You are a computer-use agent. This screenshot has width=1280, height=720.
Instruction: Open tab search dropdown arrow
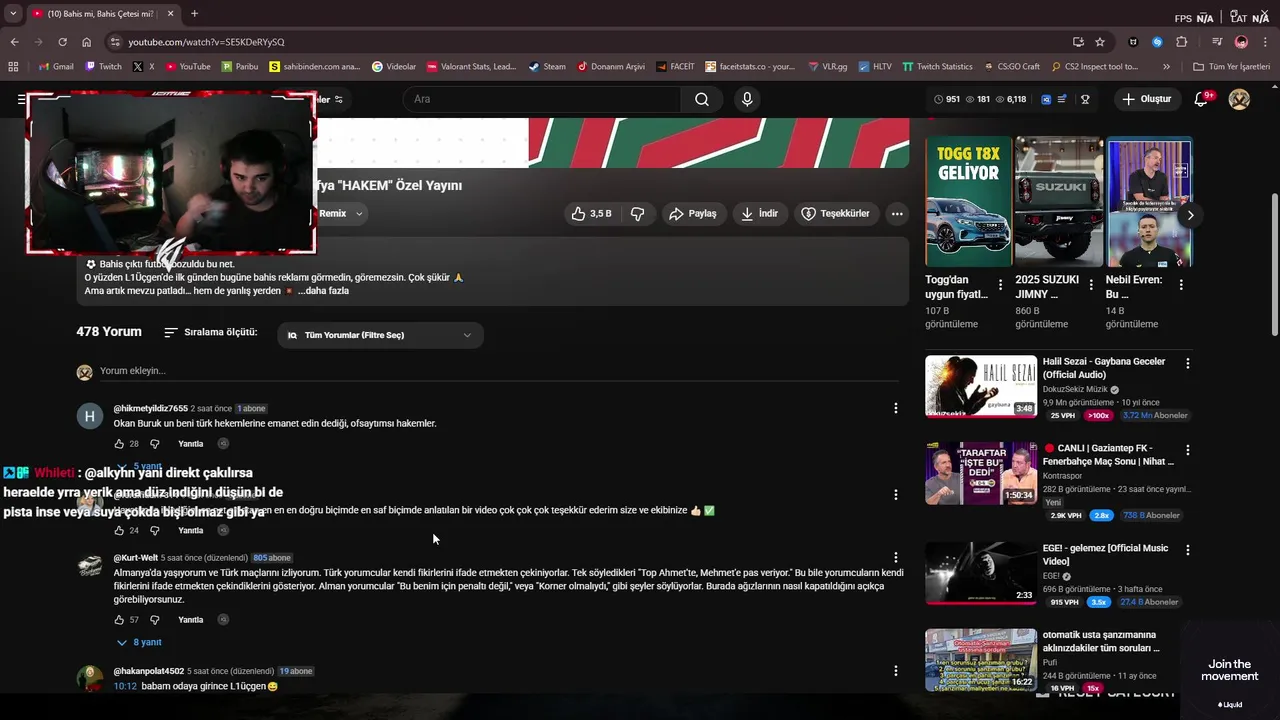[13, 14]
